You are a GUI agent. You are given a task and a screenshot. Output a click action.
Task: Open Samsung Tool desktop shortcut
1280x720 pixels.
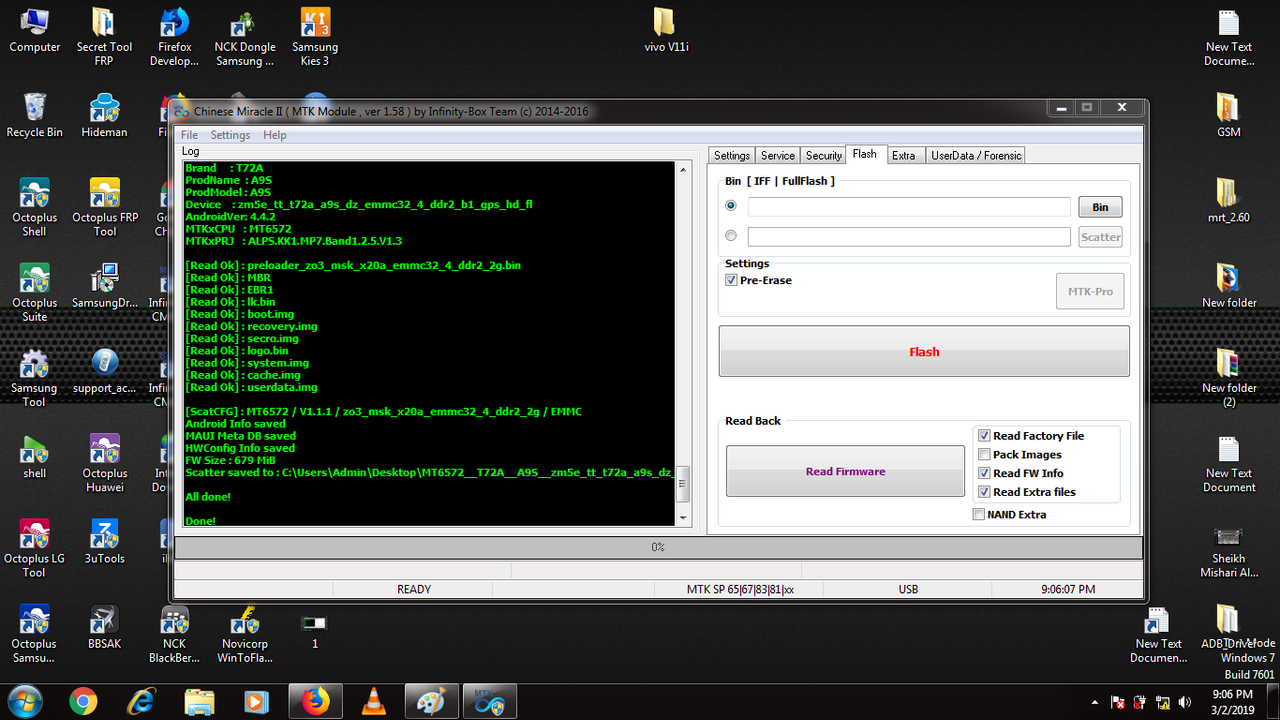pos(35,378)
